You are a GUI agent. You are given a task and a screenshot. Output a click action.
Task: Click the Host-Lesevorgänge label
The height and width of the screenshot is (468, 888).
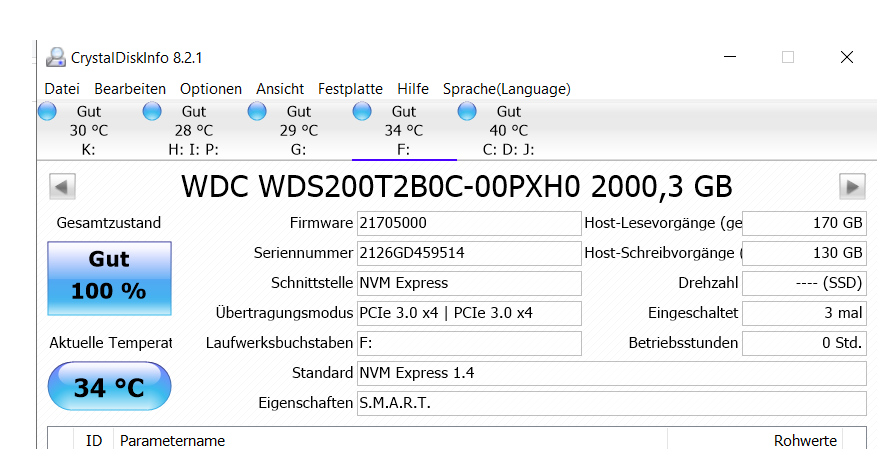tap(663, 223)
